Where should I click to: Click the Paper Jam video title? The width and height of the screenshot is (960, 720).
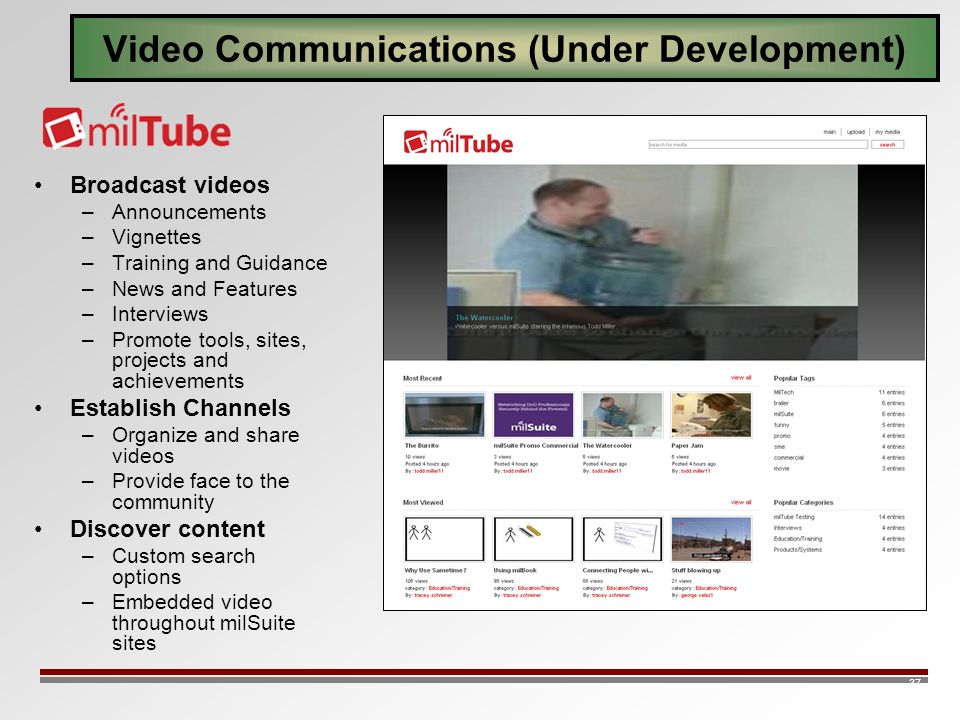pos(687,446)
